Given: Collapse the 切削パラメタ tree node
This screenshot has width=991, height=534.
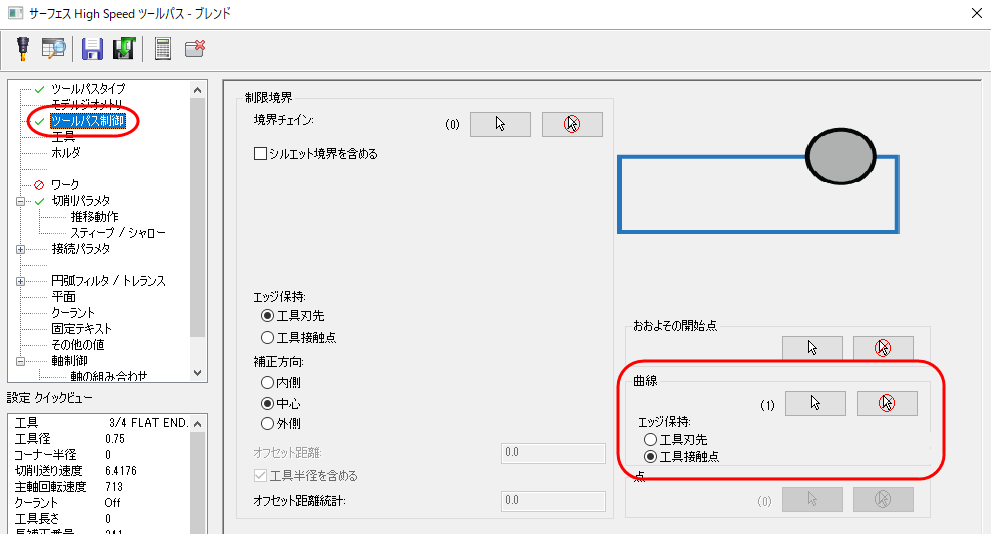Looking at the screenshot, I should (20, 201).
